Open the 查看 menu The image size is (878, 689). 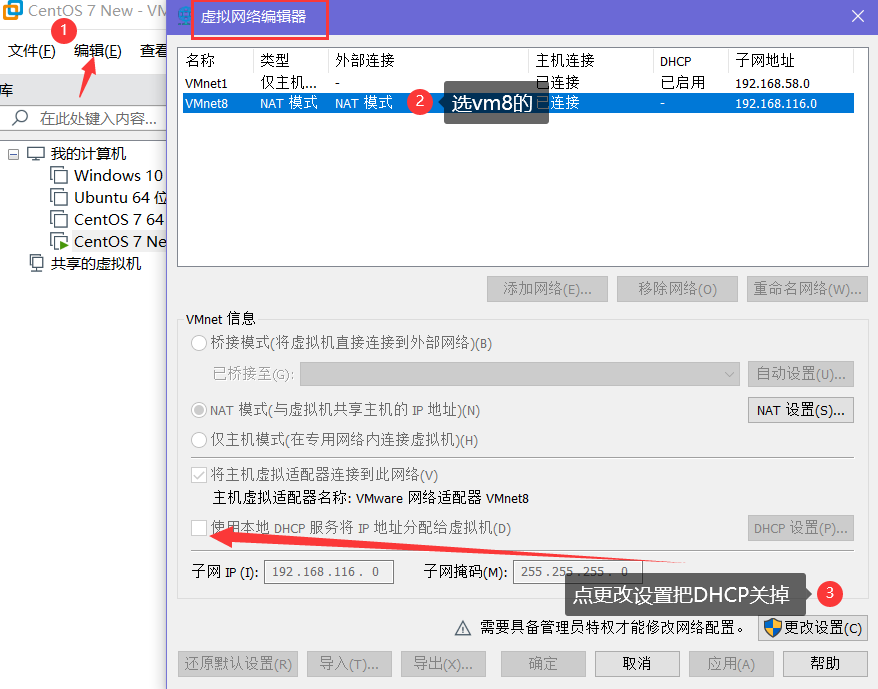point(153,51)
